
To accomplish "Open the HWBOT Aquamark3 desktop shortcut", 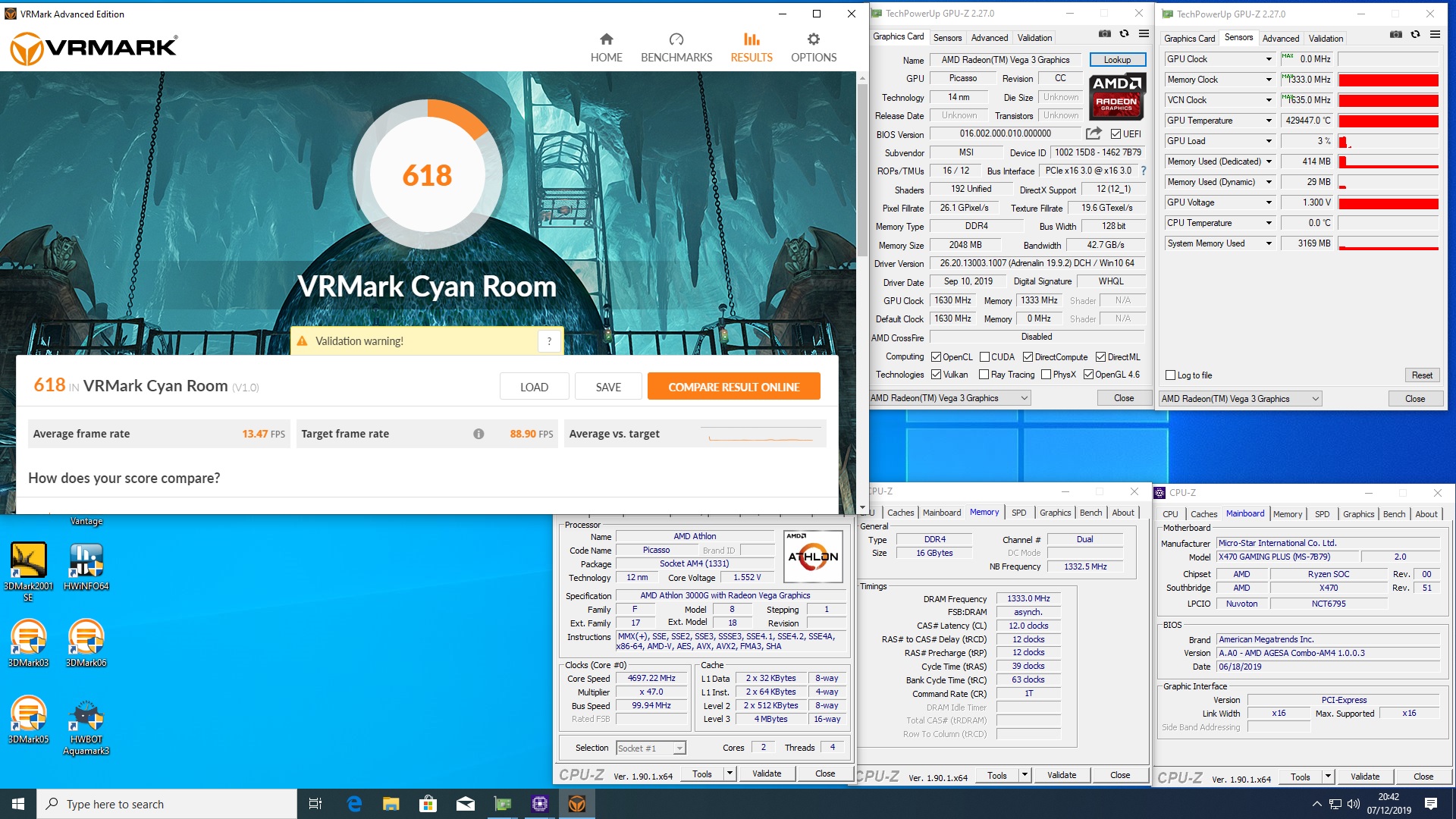I will pos(86,726).
